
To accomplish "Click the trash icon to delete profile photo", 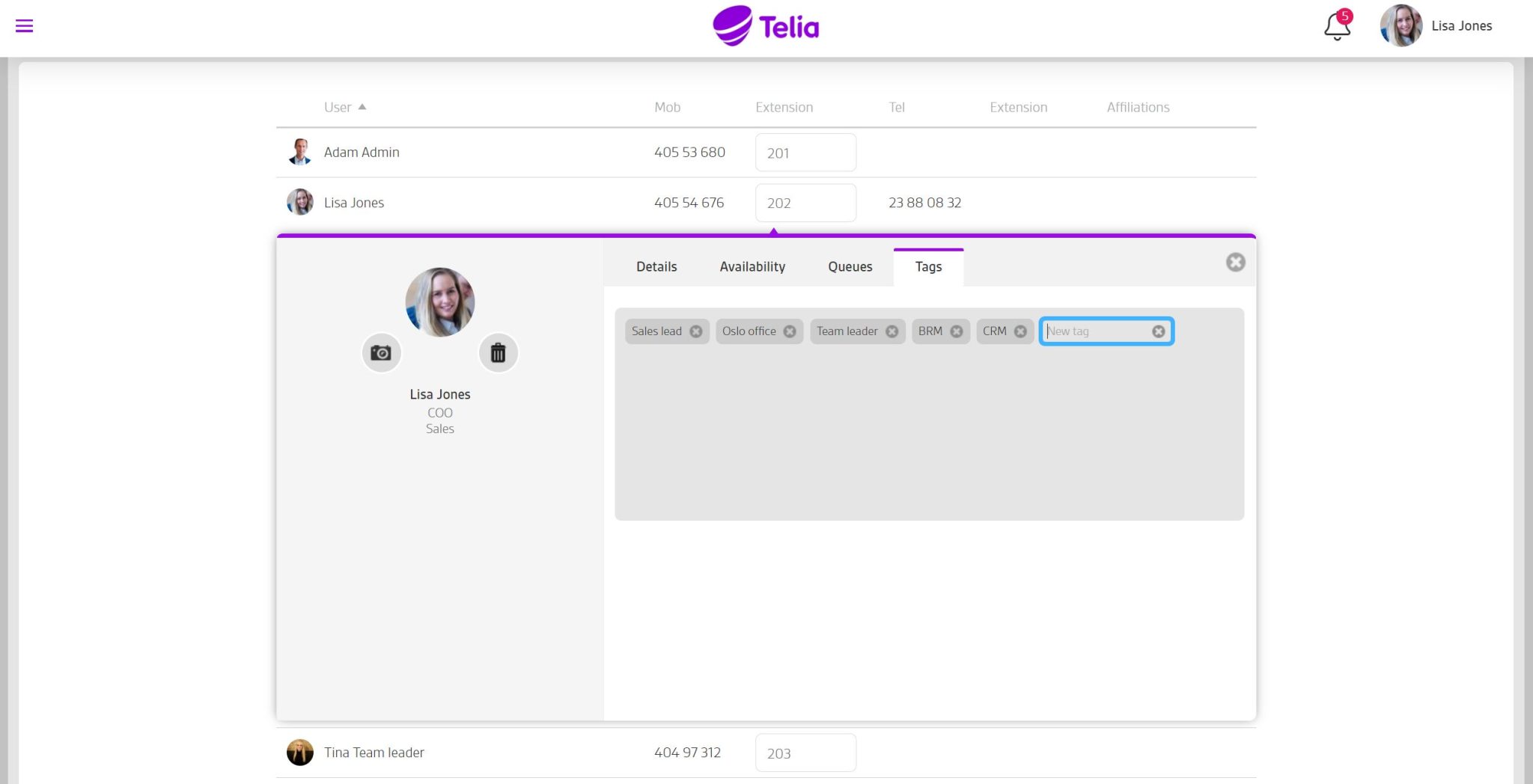I will pyautogui.click(x=498, y=352).
